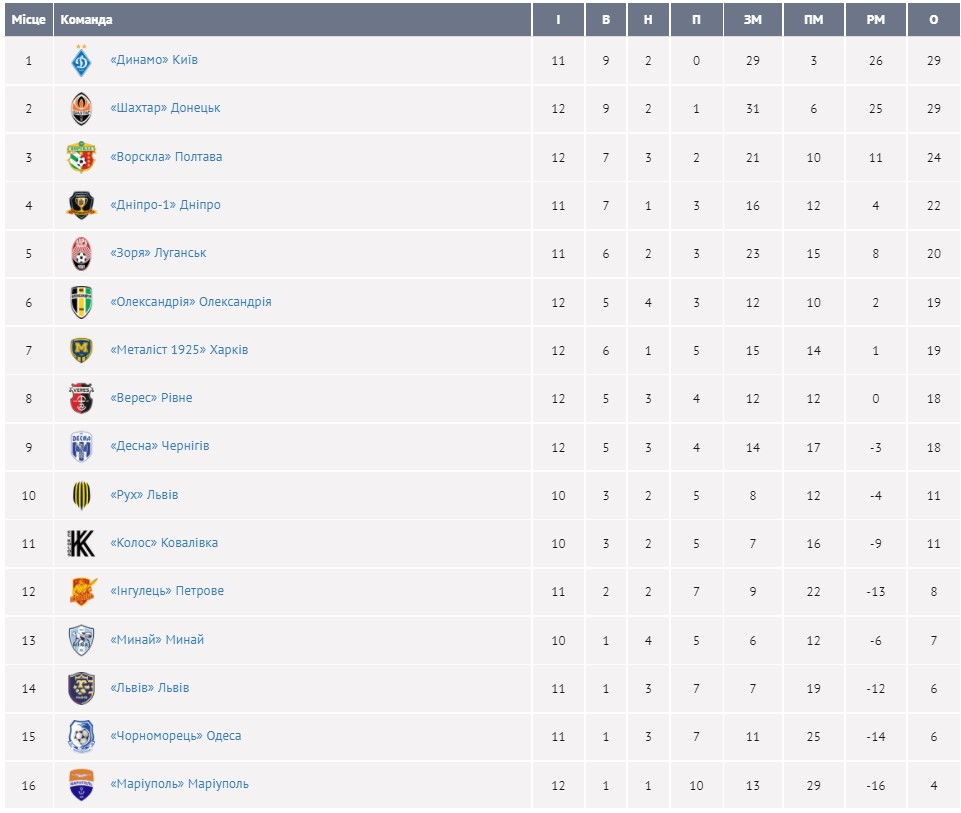Click the Dynamo Kyiv club logo
The image size is (961, 813).
point(81,61)
